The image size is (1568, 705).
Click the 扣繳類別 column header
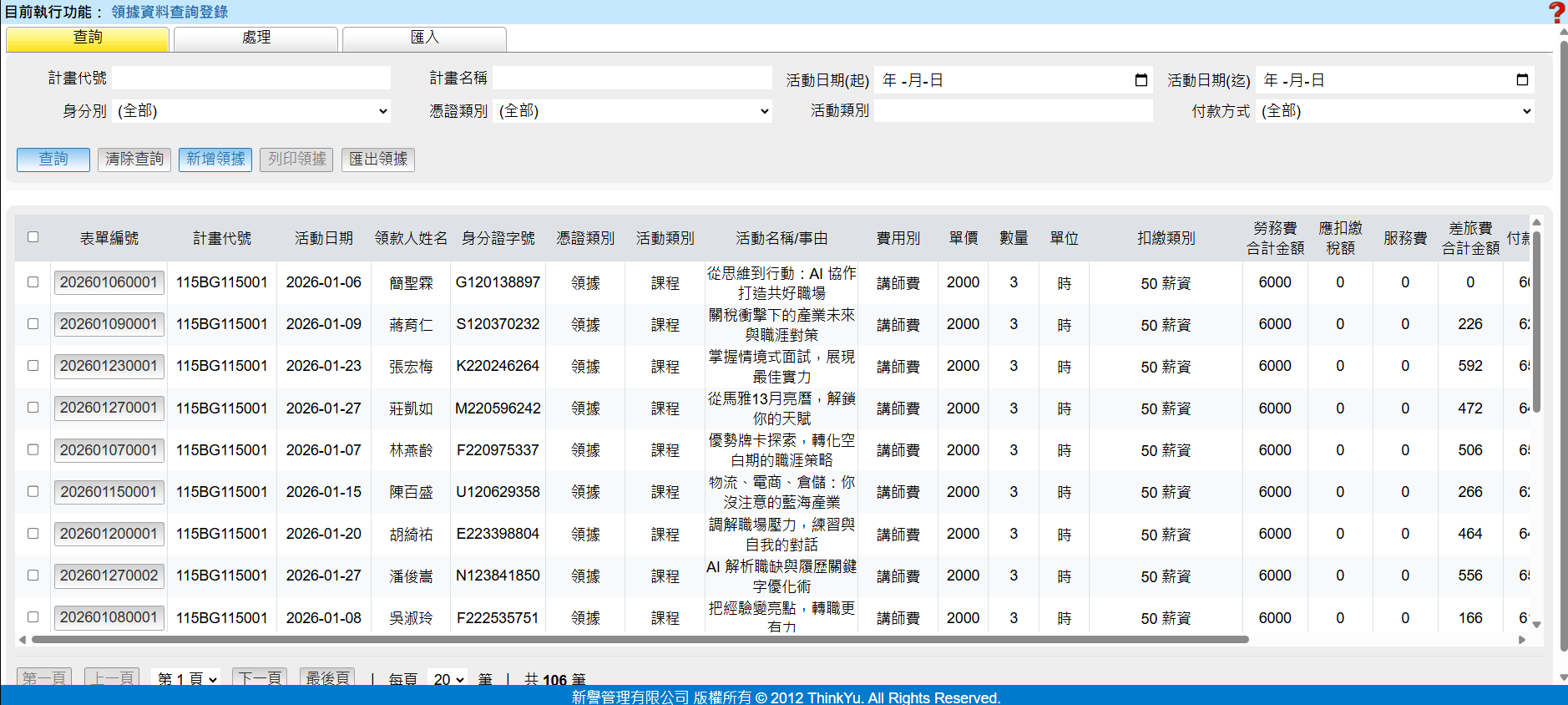1166,239
